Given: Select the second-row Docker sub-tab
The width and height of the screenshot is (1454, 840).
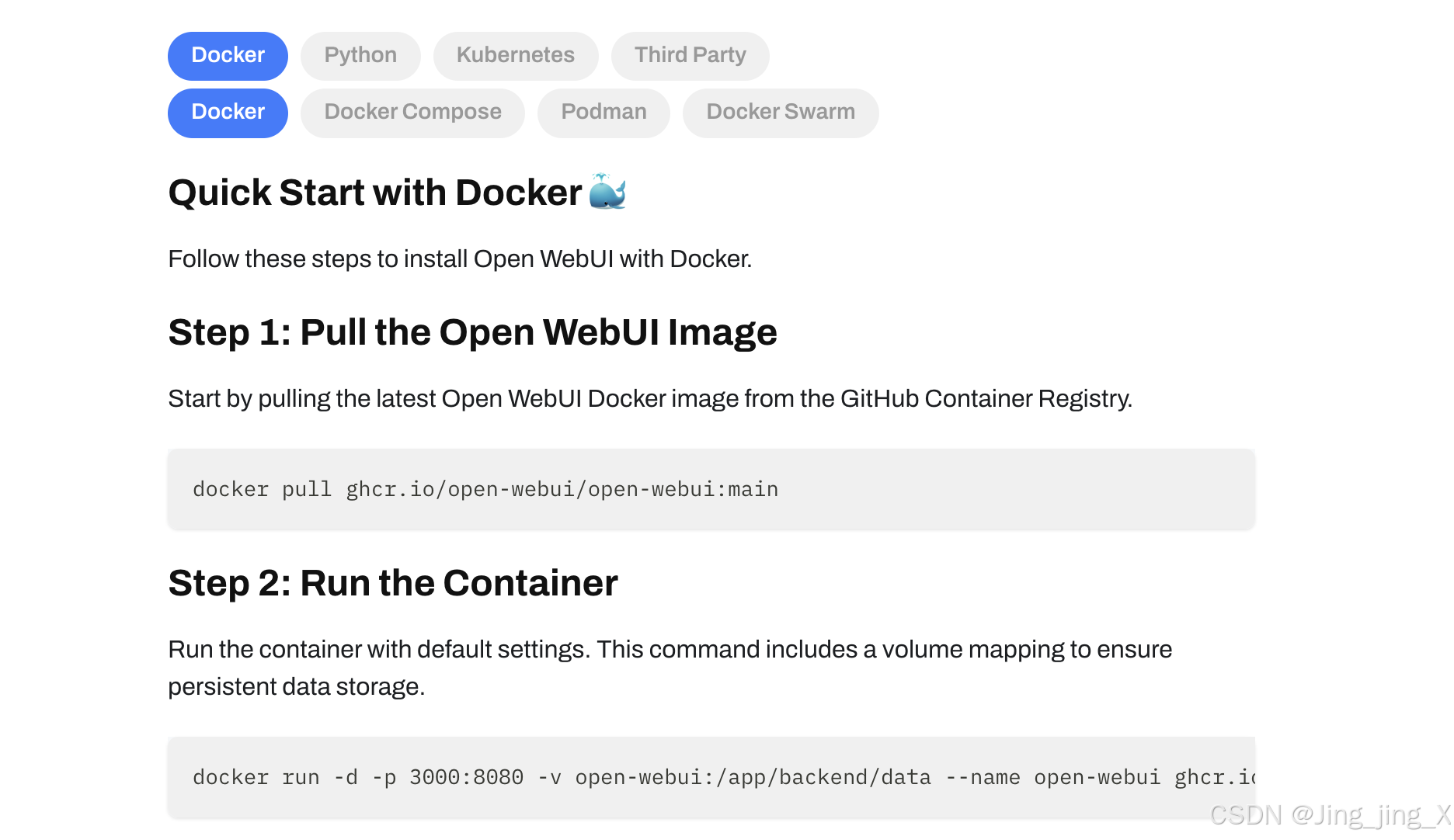Looking at the screenshot, I should 228,113.
